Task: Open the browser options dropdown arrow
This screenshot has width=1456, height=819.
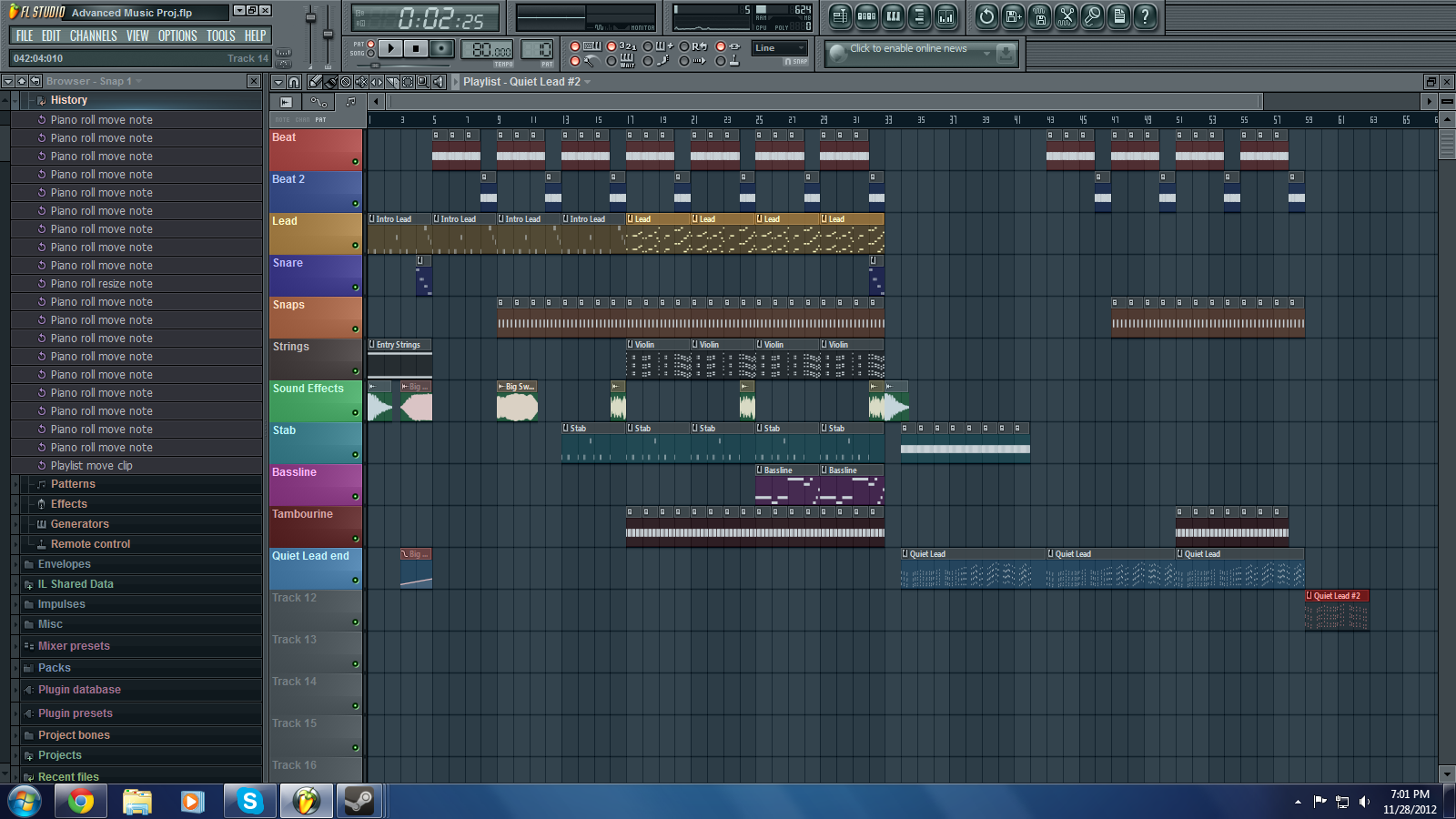Action: pyautogui.click(x=7, y=81)
